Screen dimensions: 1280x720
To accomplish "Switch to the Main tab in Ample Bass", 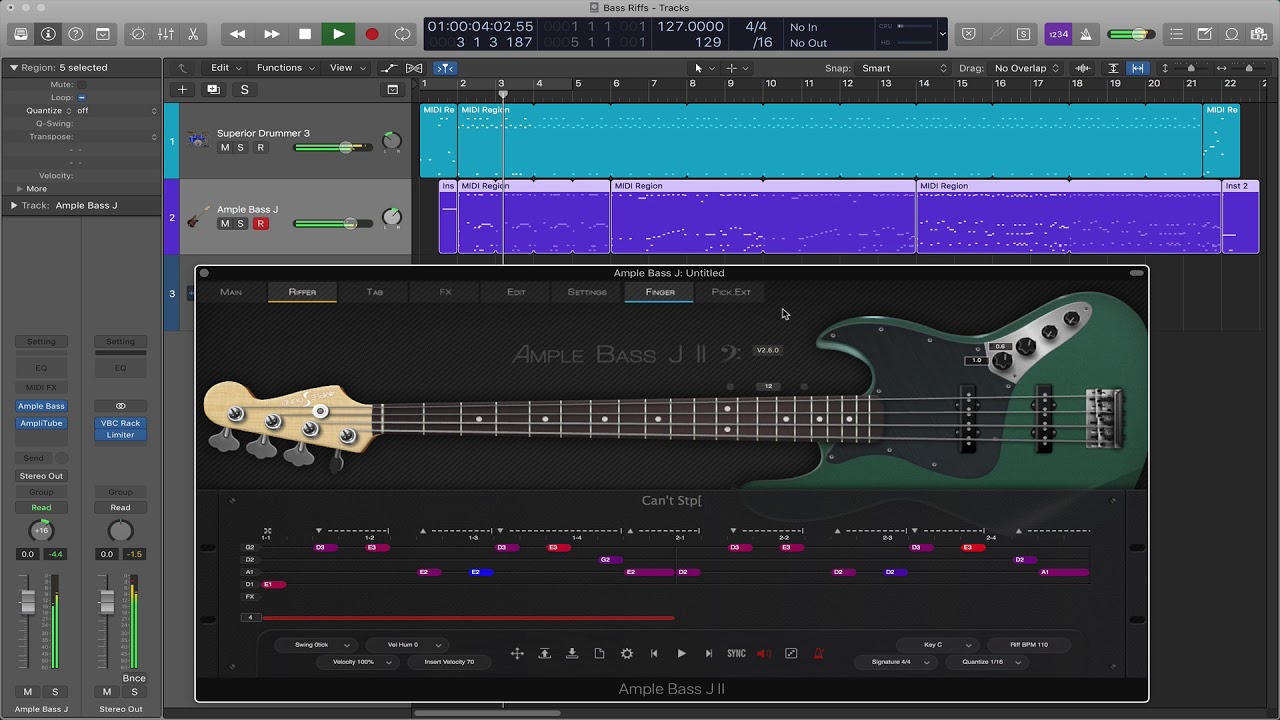I will point(231,292).
